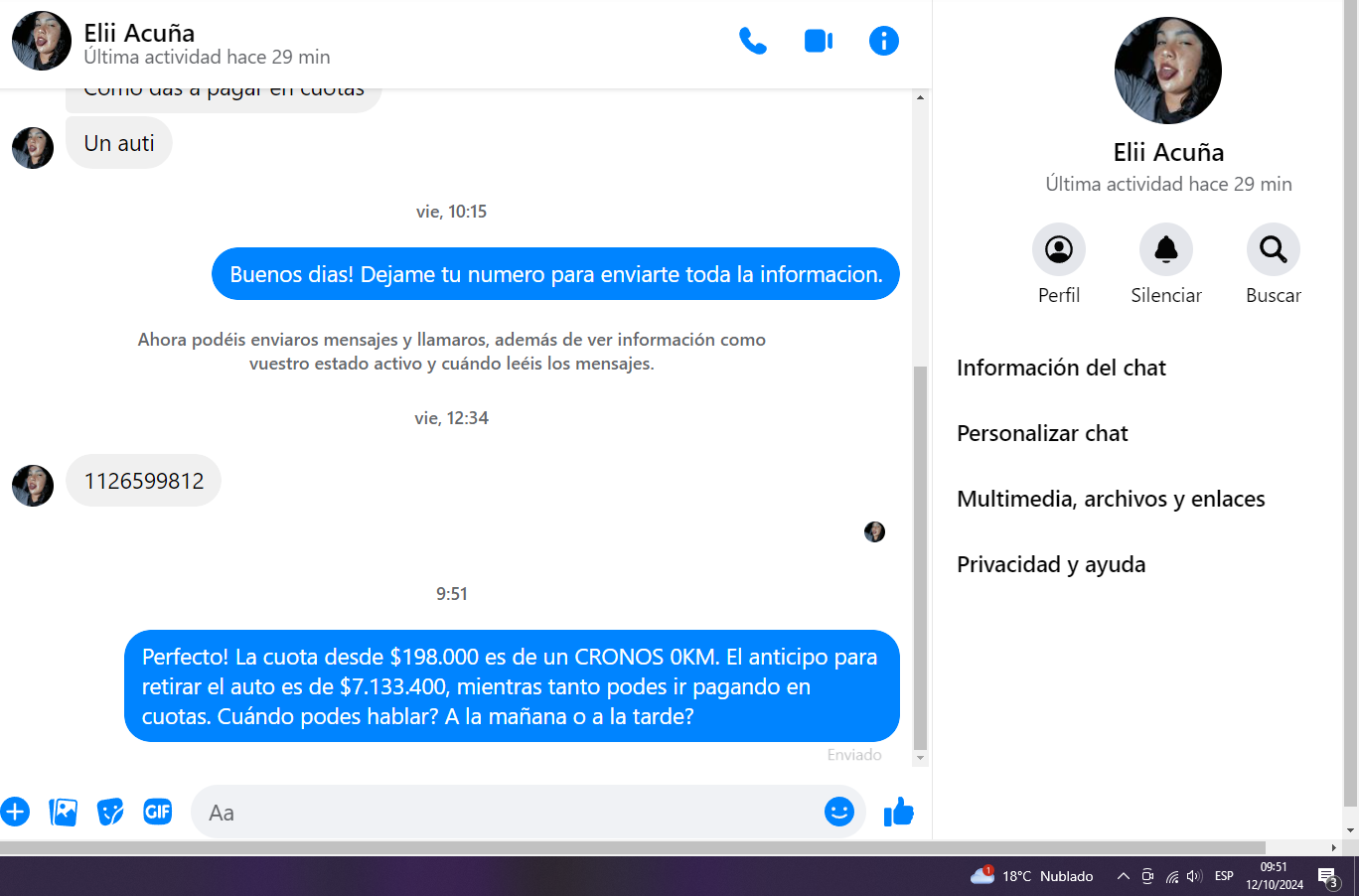Click the message input field

[507, 813]
